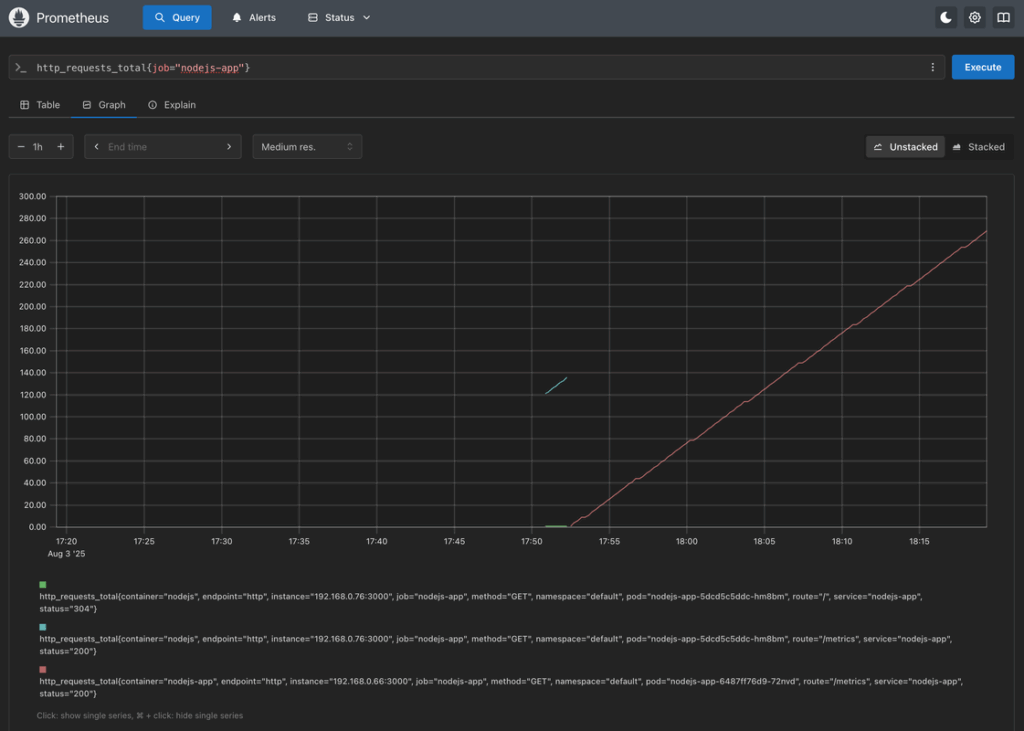Click the http_requests_total query expression field
This screenshot has height=731, width=1024.
[477, 67]
